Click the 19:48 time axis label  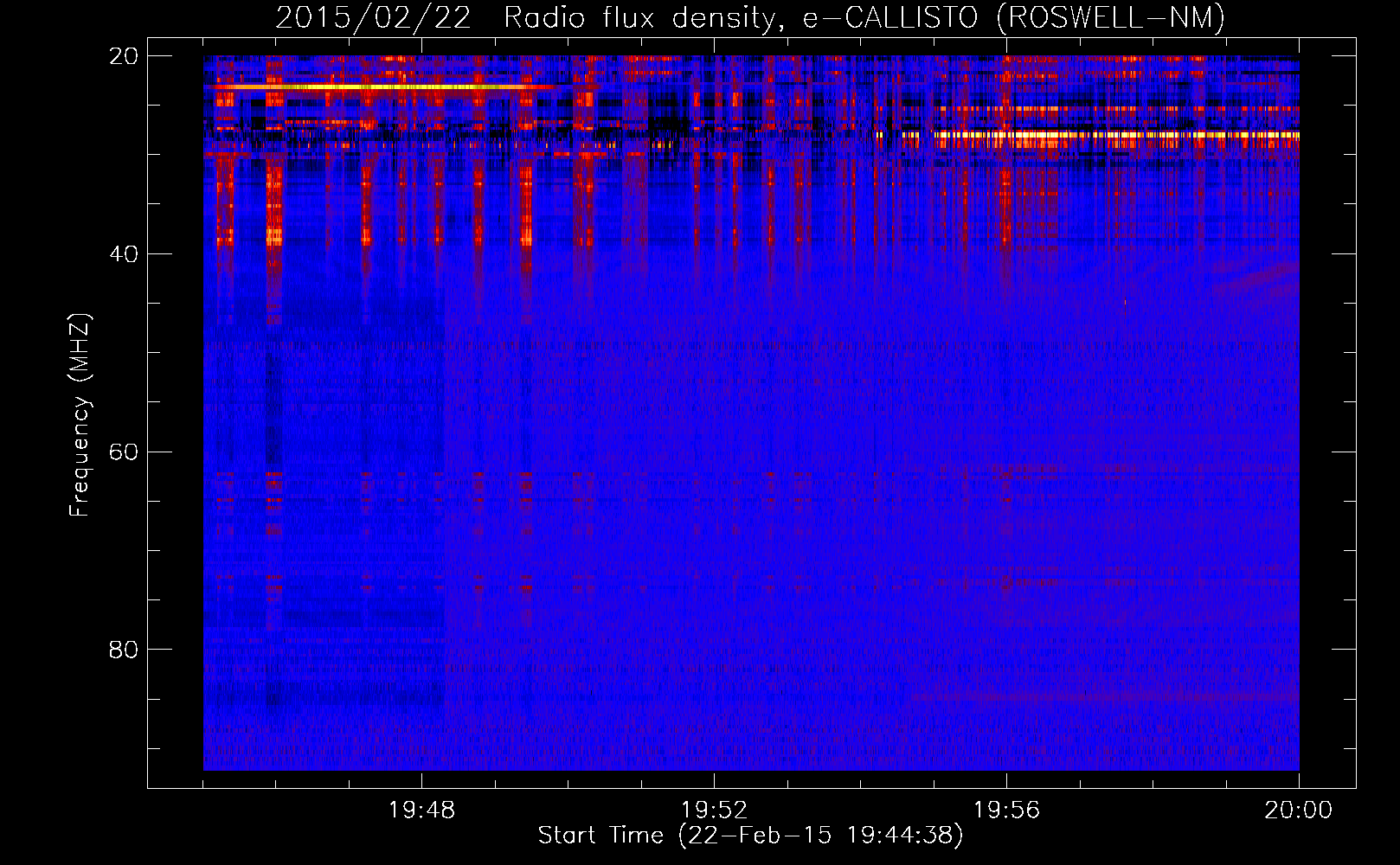click(421, 810)
